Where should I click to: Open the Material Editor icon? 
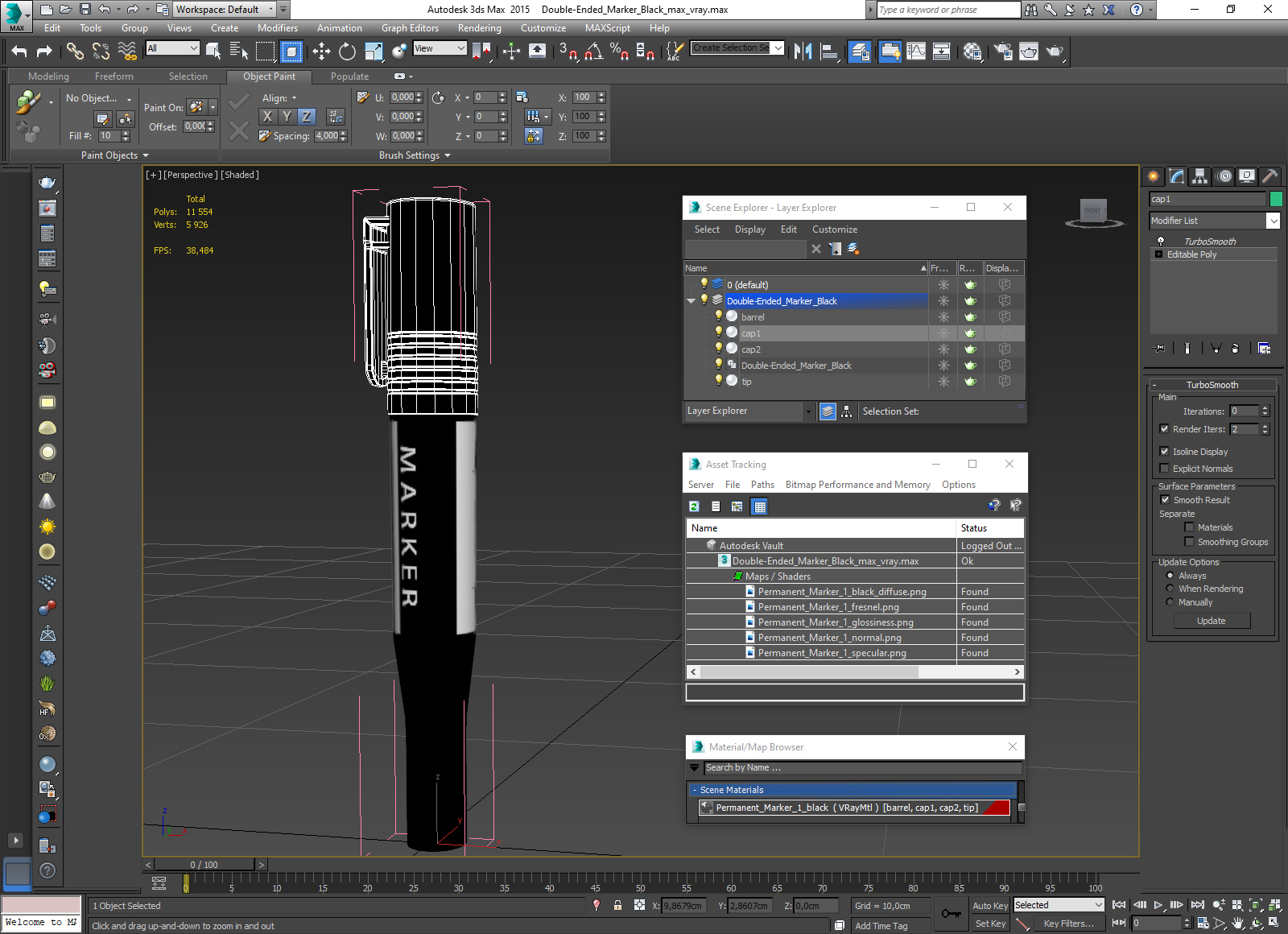(x=972, y=52)
